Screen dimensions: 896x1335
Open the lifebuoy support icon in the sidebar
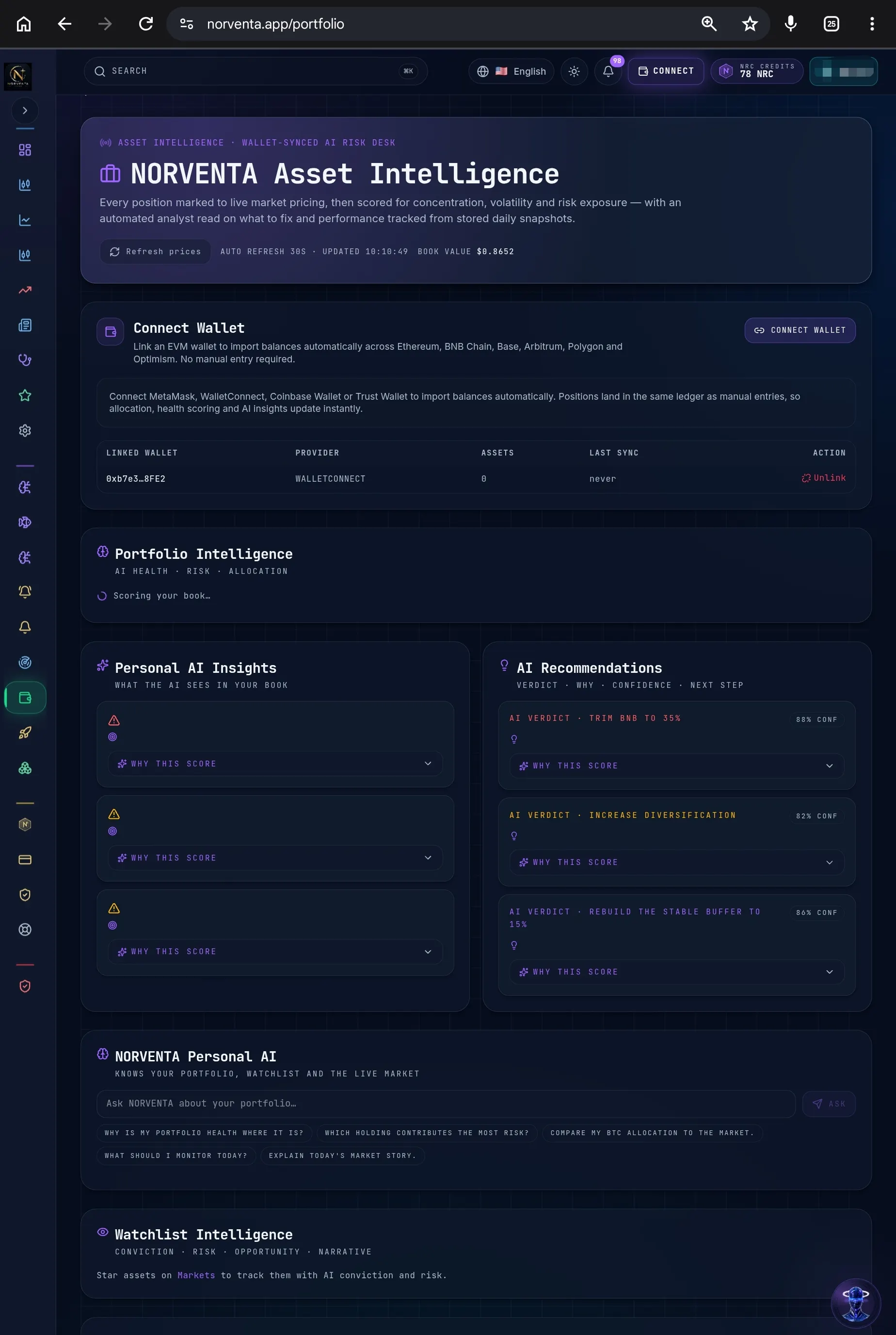pos(25,929)
